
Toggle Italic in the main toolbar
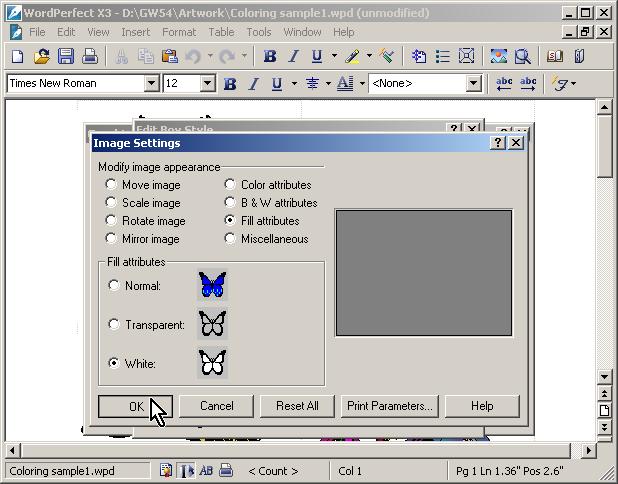click(293, 56)
